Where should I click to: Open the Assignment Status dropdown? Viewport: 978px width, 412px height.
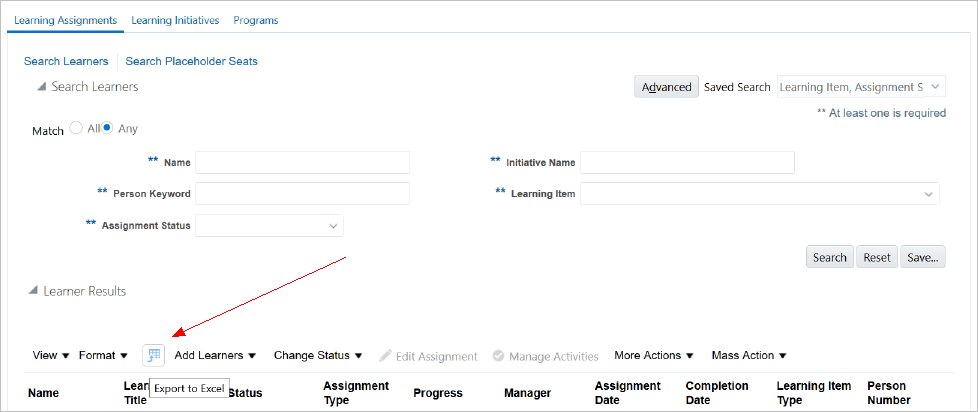333,226
